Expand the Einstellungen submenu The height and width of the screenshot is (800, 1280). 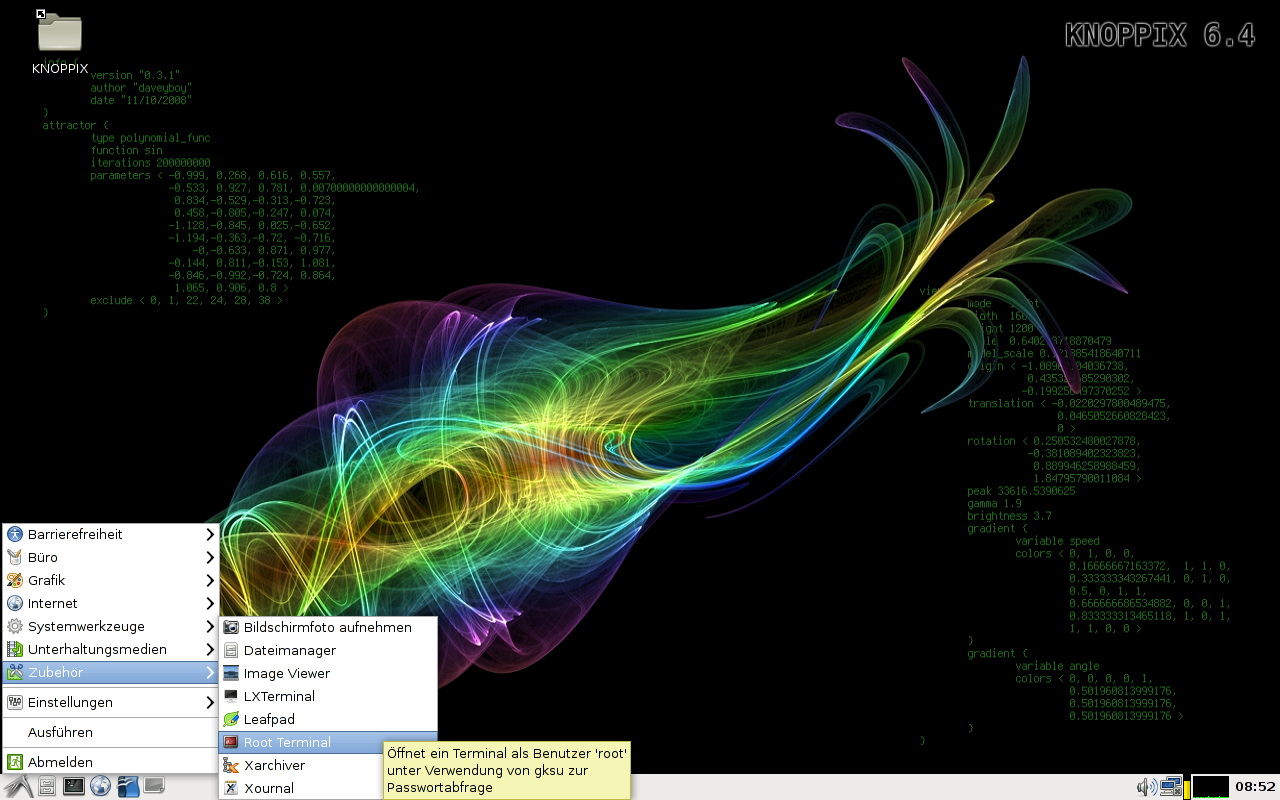[110, 702]
